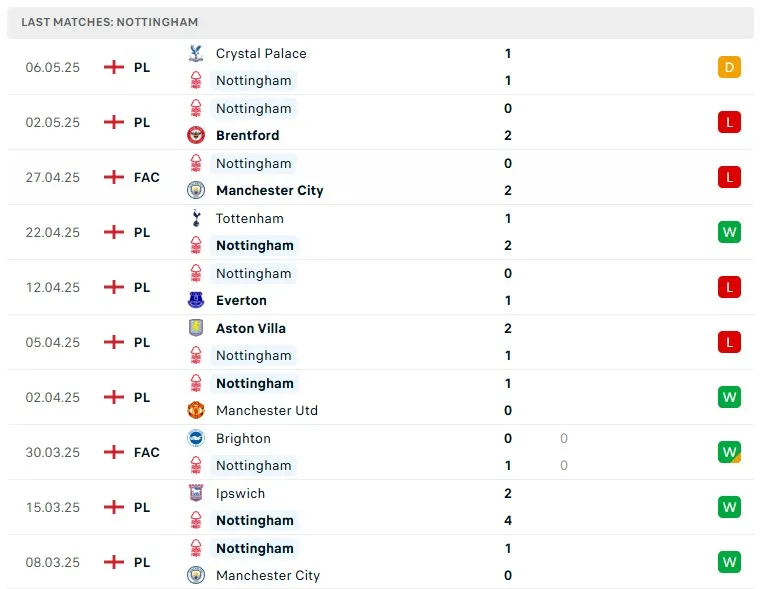The width and height of the screenshot is (760, 589).
Task: Click the Crystal Palace club crest
Action: [196, 54]
